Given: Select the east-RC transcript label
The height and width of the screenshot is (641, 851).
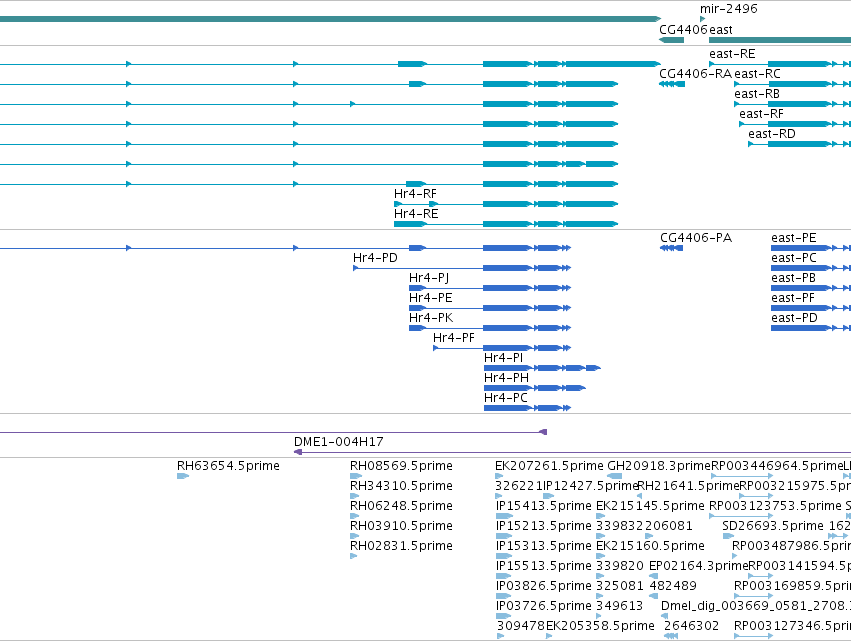Looking at the screenshot, I should [757, 74].
